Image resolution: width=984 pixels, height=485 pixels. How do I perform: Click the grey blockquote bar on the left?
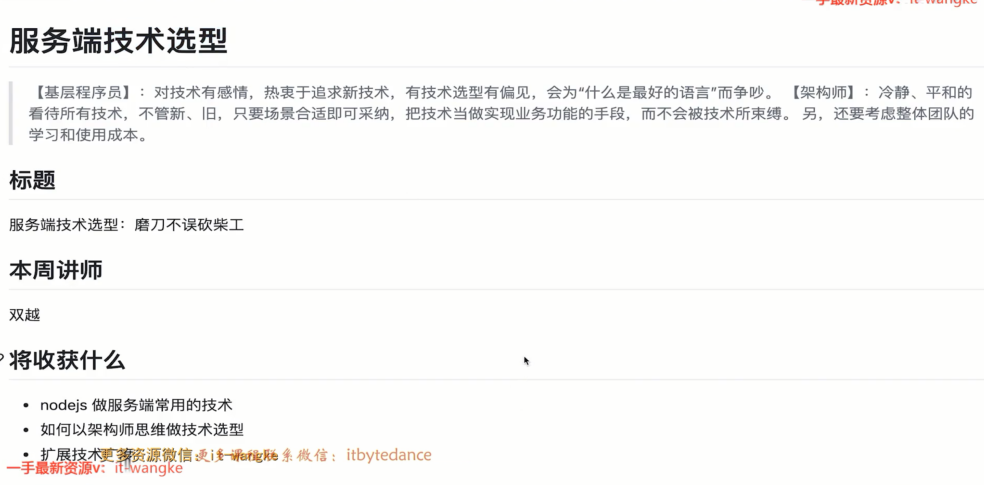click(11, 114)
